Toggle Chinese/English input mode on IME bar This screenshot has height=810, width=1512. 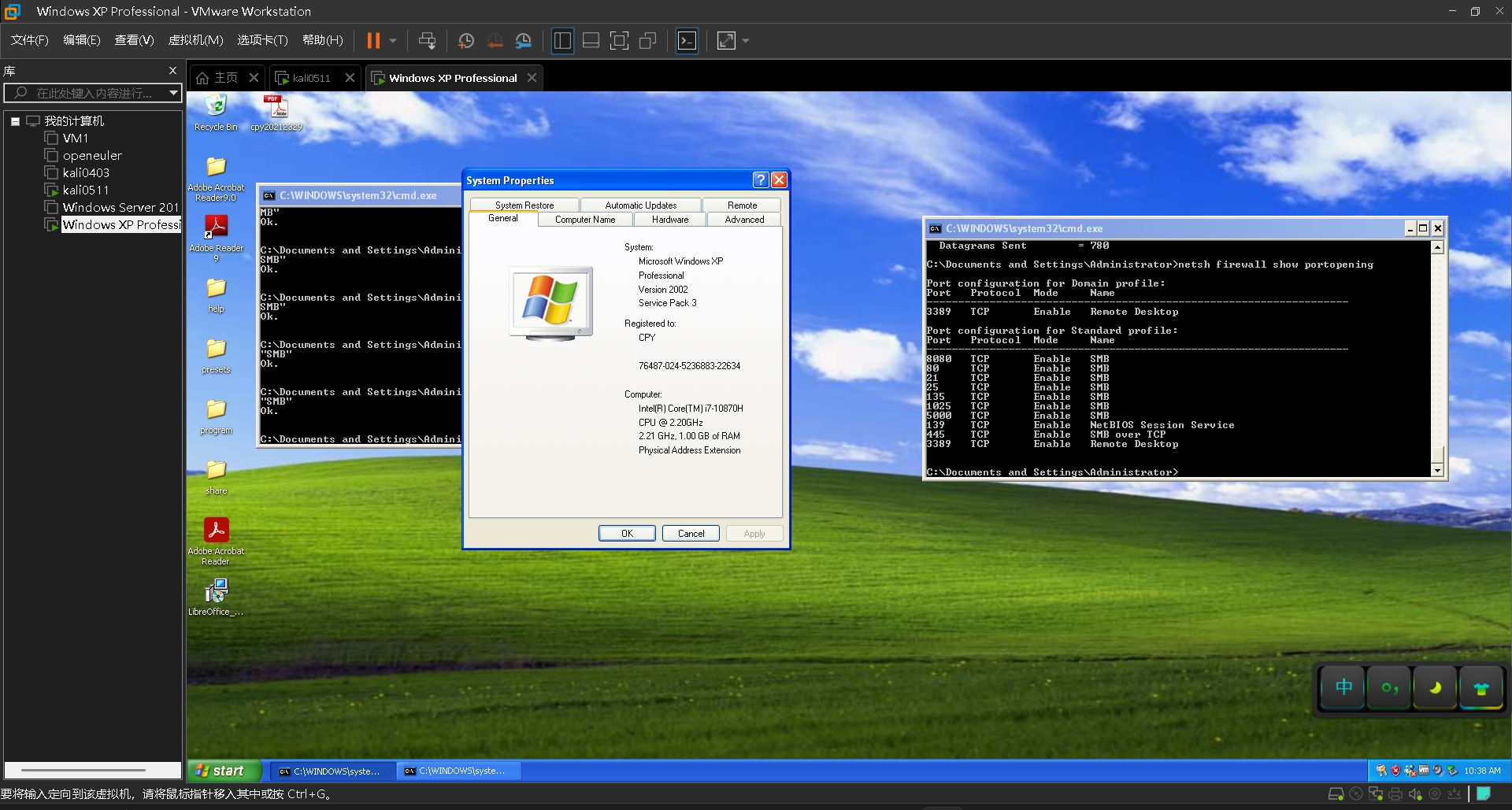coord(1343,687)
